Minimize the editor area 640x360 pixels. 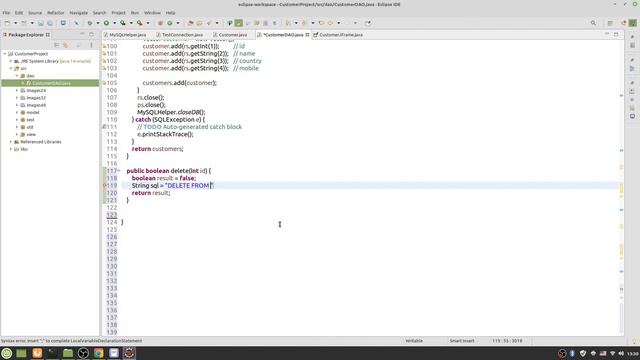607,34
